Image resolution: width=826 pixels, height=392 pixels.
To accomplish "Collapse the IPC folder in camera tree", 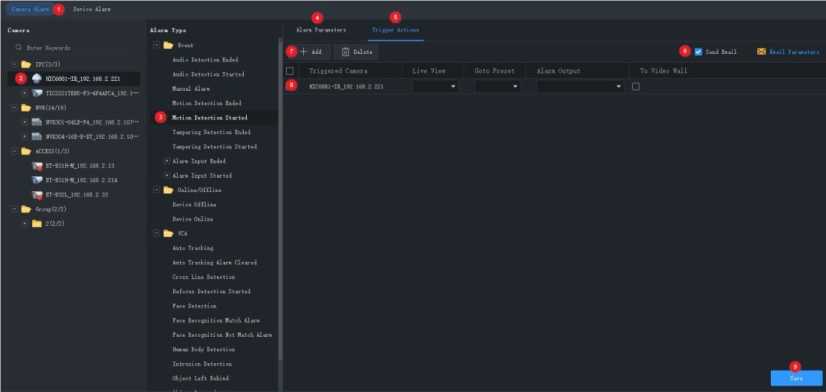I will click(x=13, y=64).
